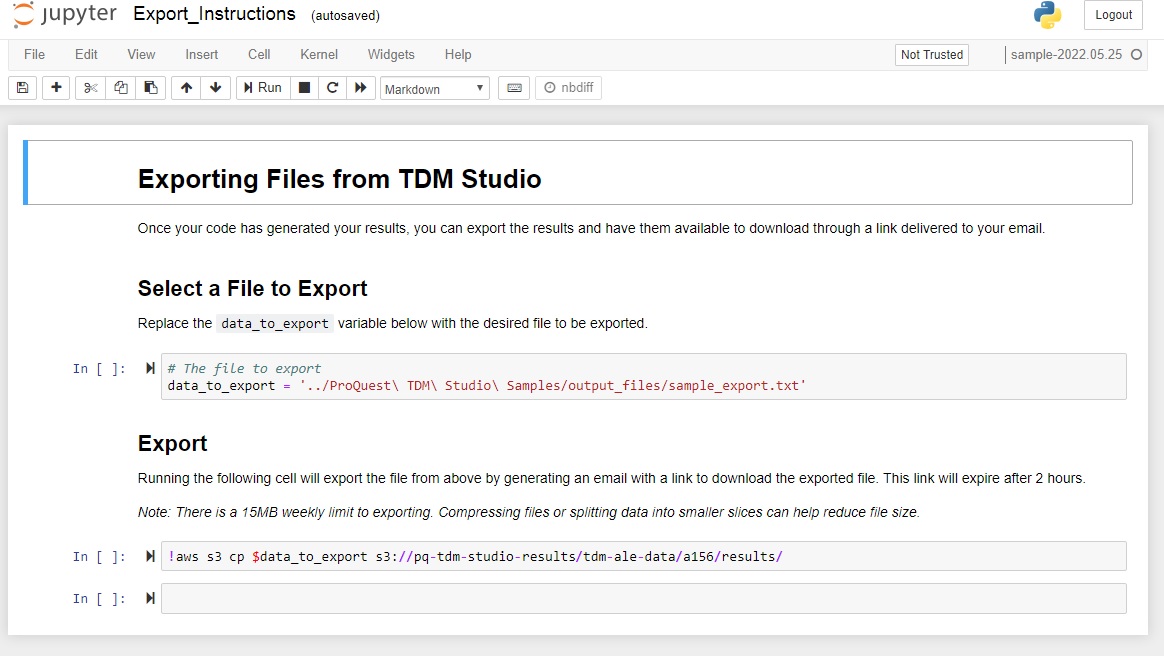The height and width of the screenshot is (656, 1164).
Task: Move selected cell up
Action: 186,88
